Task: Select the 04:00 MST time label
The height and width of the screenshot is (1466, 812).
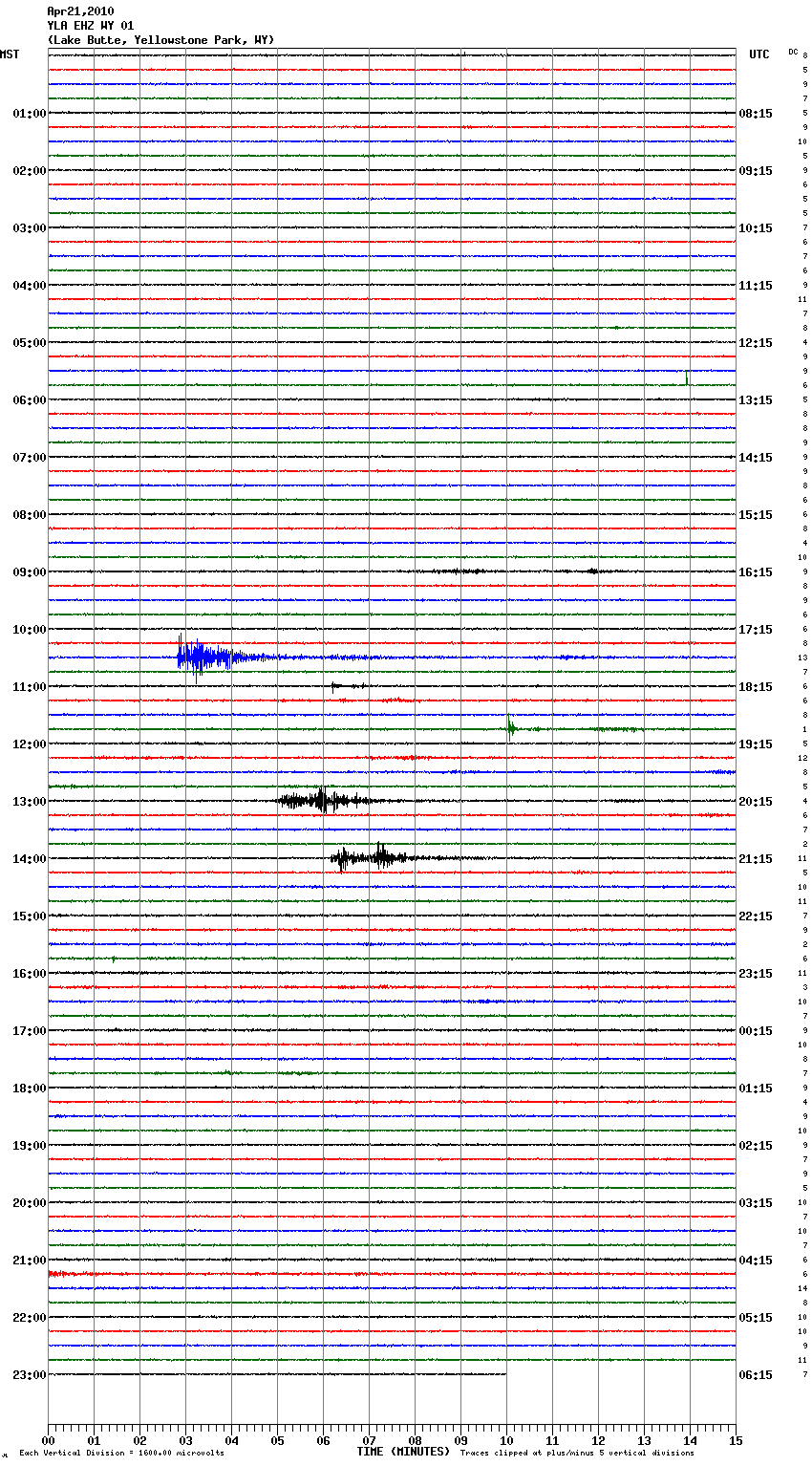Action: click(x=30, y=286)
